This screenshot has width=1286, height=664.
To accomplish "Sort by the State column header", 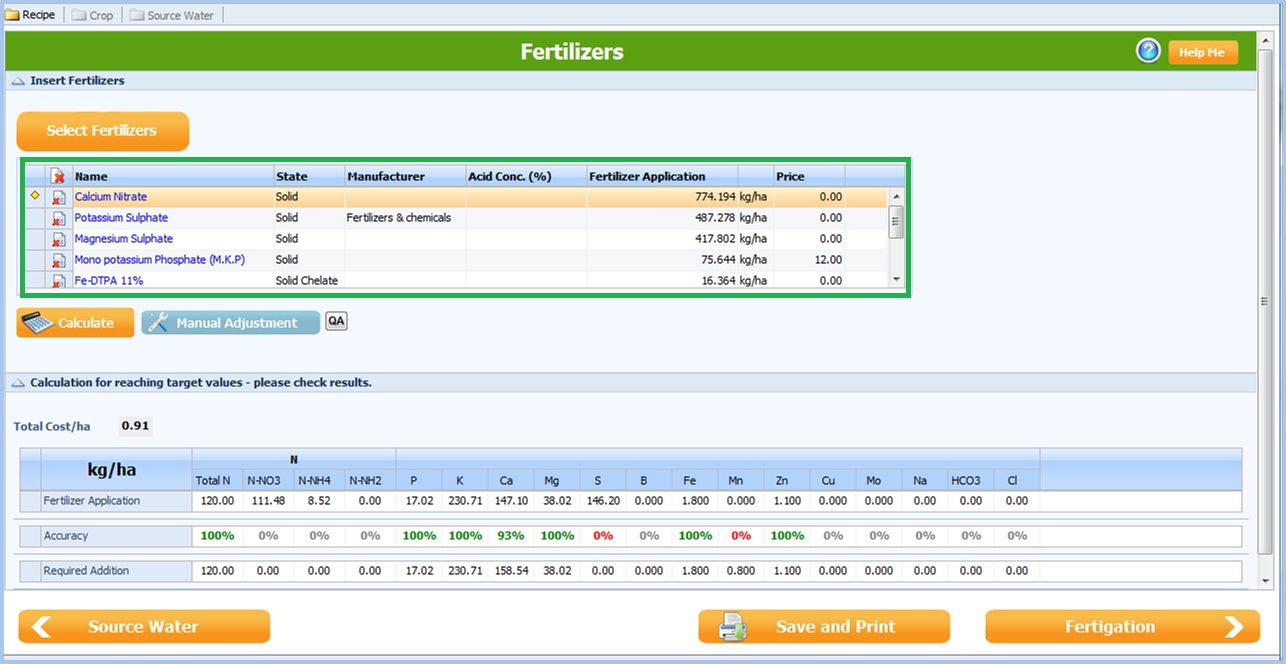I will (309, 176).
